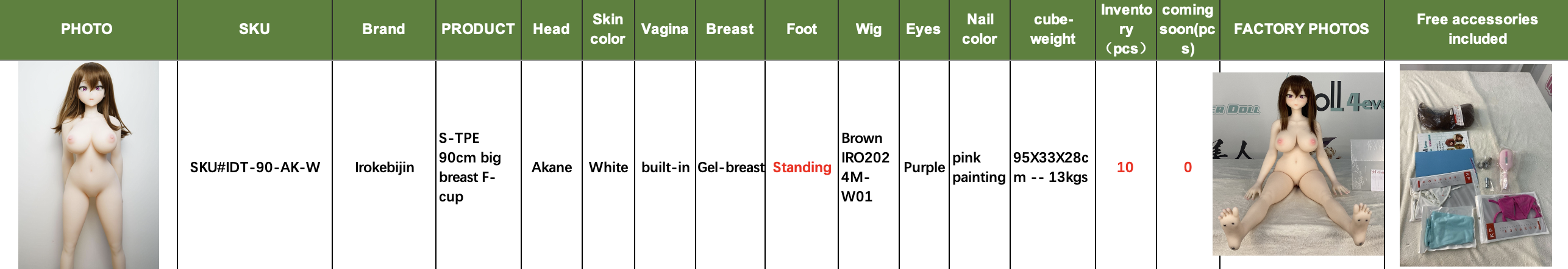The width and height of the screenshot is (1568, 269).
Task: Select the inventory value 10 cell
Action: coord(1125,167)
